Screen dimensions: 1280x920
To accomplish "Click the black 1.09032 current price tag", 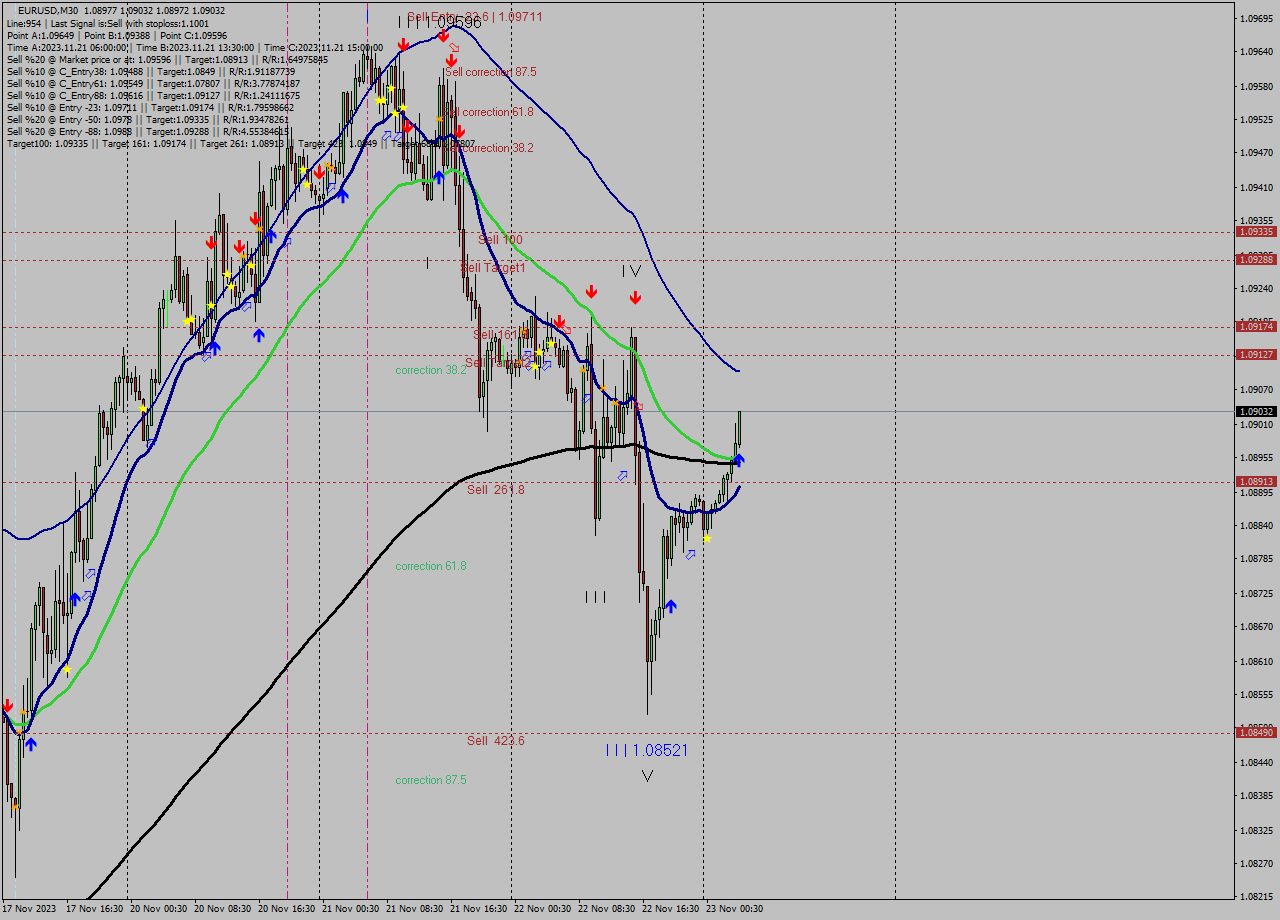I will [1256, 411].
